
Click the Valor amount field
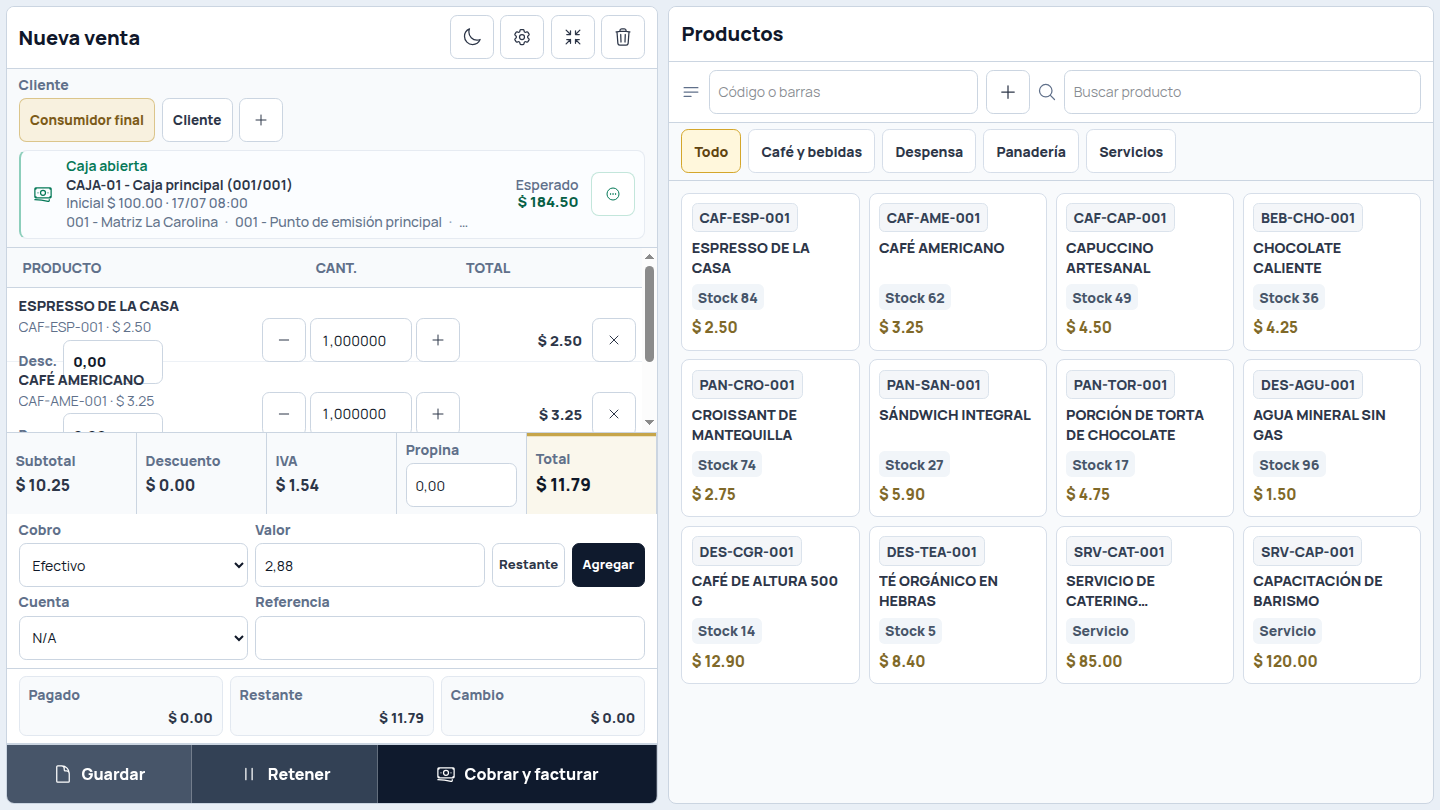click(370, 565)
